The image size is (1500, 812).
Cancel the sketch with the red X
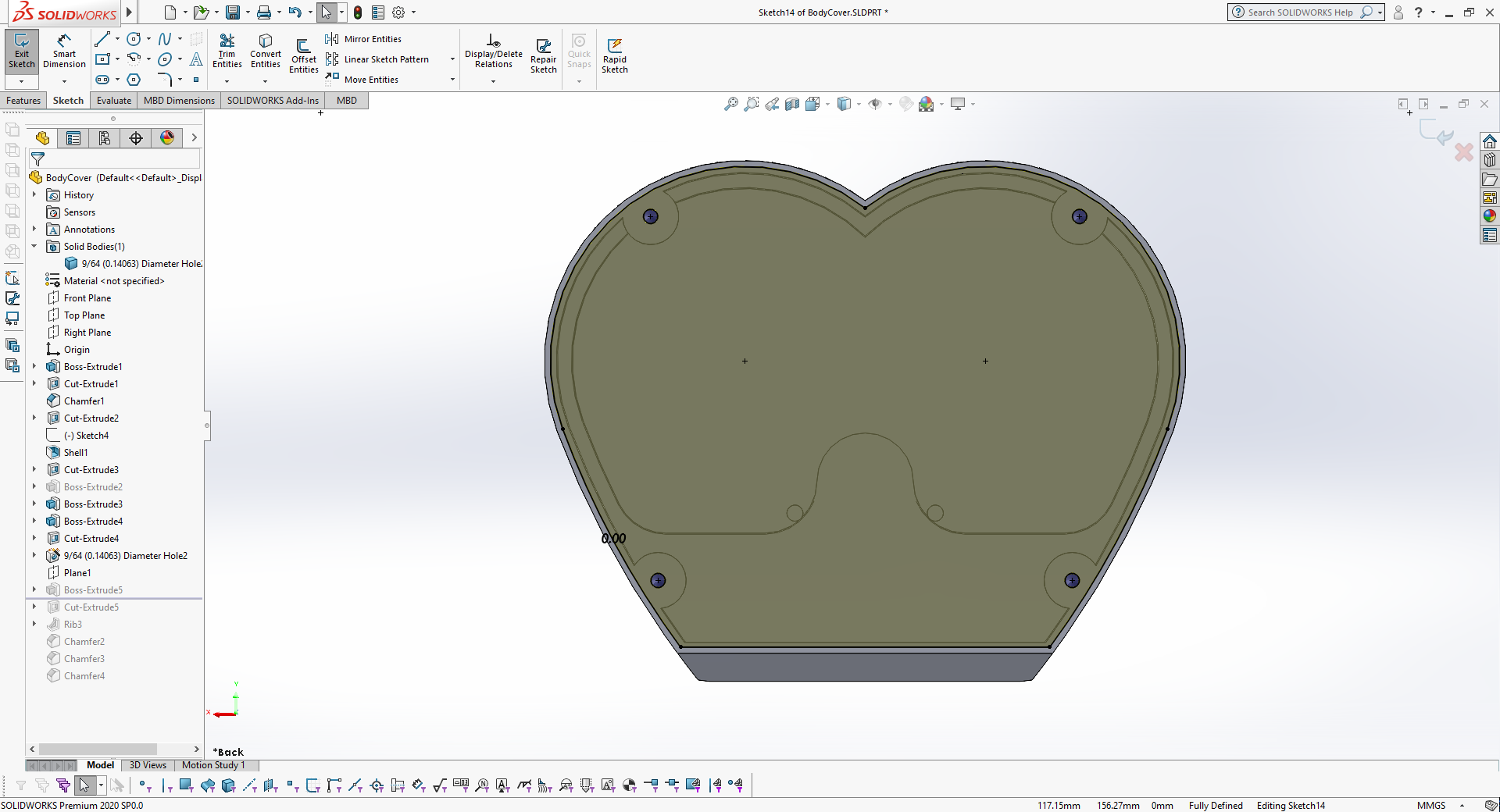click(x=1463, y=152)
